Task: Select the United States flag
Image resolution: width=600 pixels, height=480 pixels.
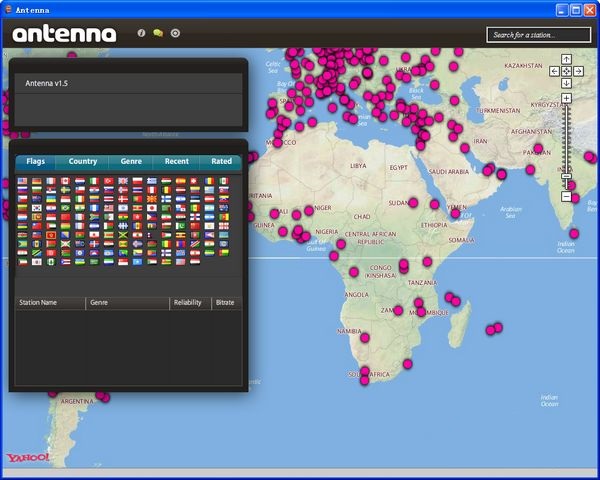Action: [23, 183]
